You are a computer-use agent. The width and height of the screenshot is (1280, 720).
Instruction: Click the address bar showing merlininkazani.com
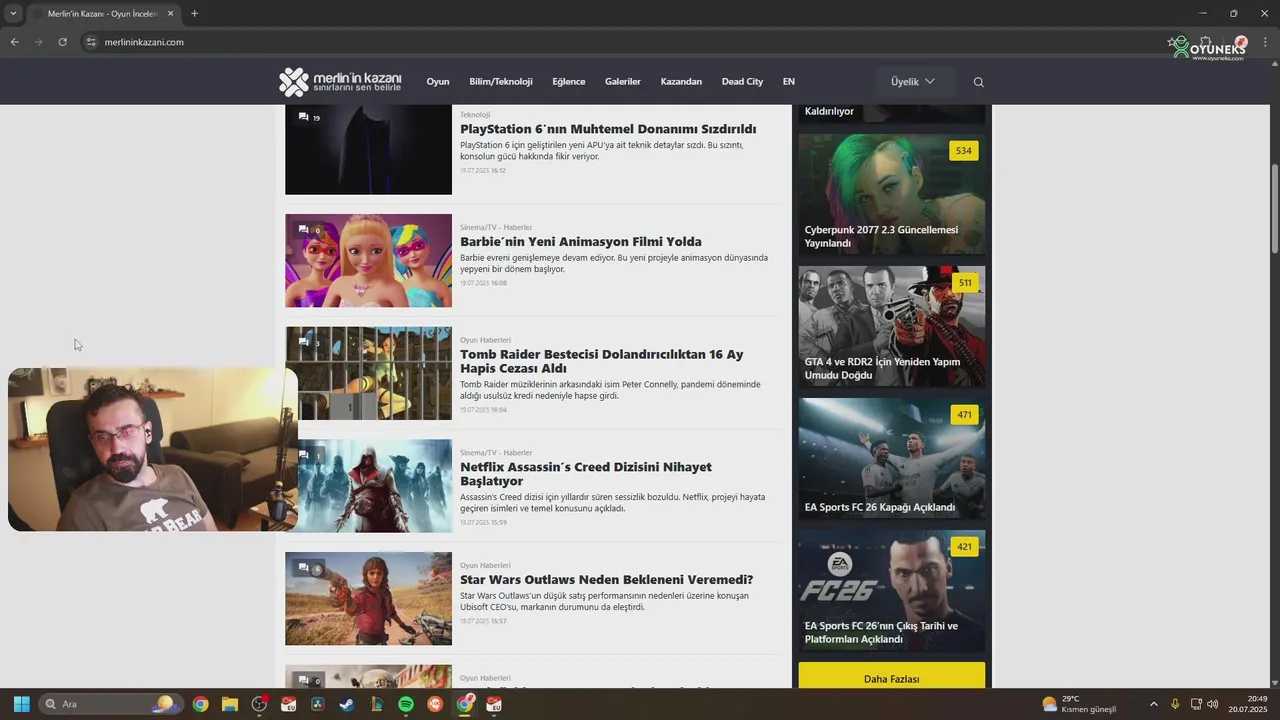[620, 42]
